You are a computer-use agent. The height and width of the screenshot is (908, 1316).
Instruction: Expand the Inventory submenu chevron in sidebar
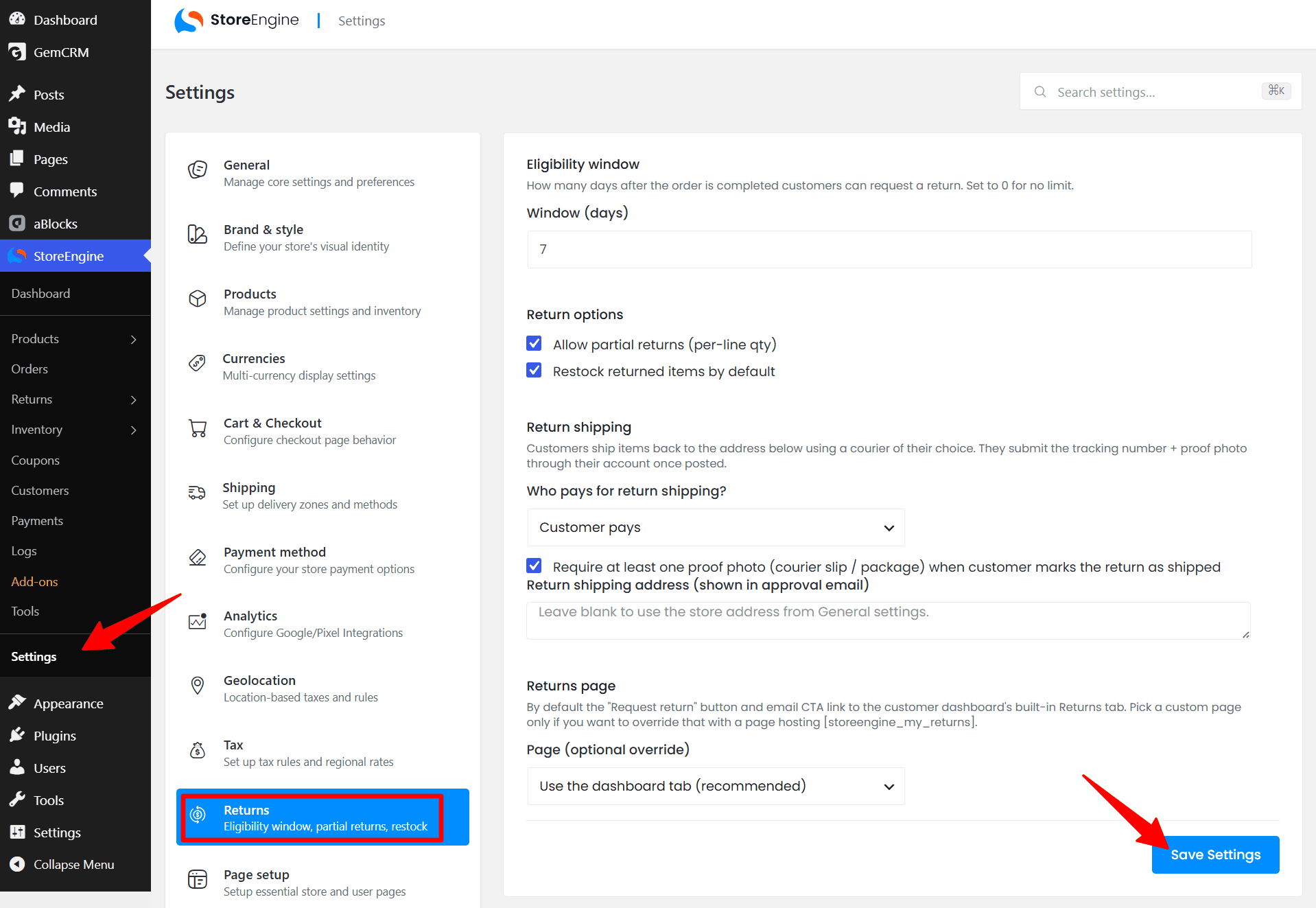[x=134, y=430]
